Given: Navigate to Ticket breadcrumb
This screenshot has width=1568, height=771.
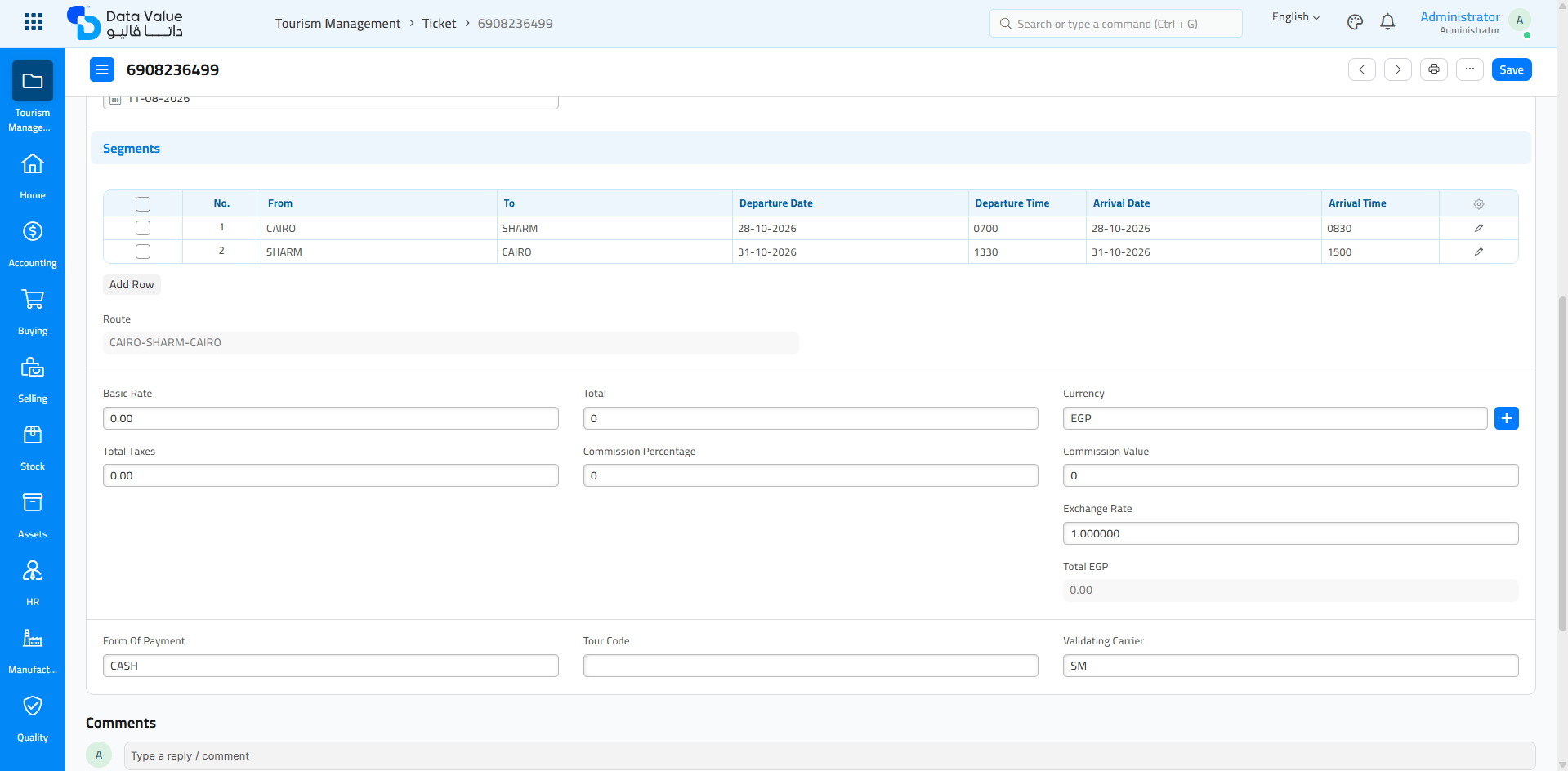Looking at the screenshot, I should pos(440,24).
